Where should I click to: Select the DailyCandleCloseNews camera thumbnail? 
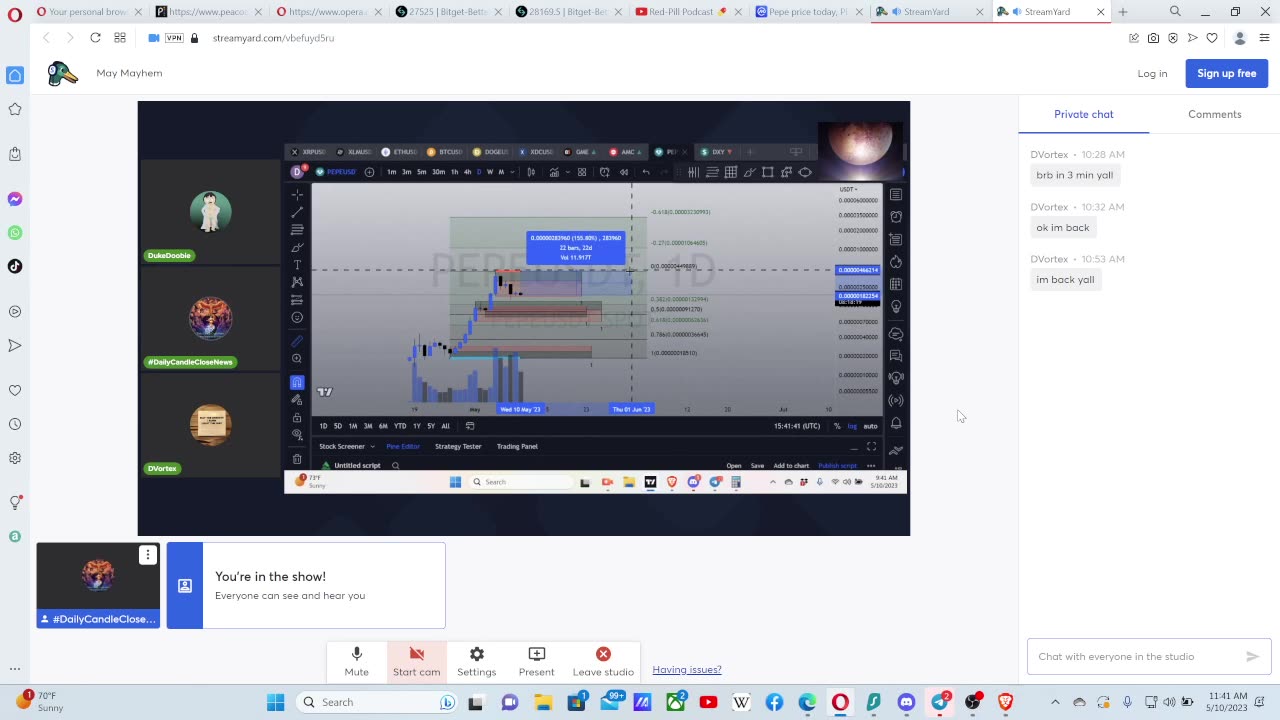[98, 585]
